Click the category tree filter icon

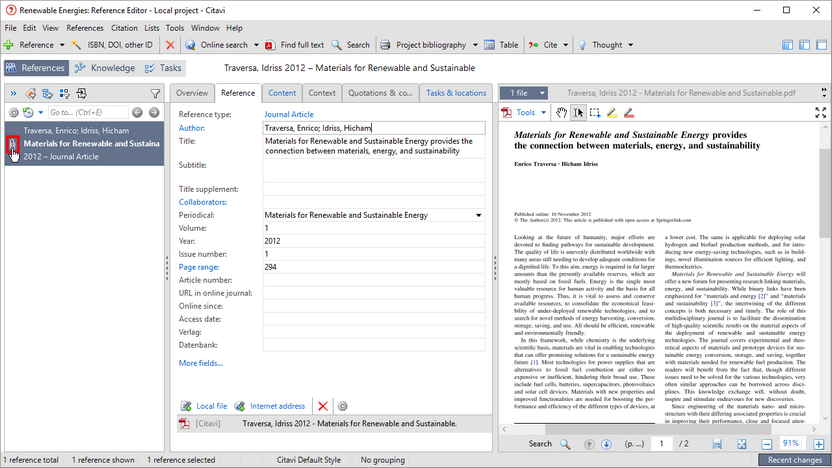click(48, 94)
